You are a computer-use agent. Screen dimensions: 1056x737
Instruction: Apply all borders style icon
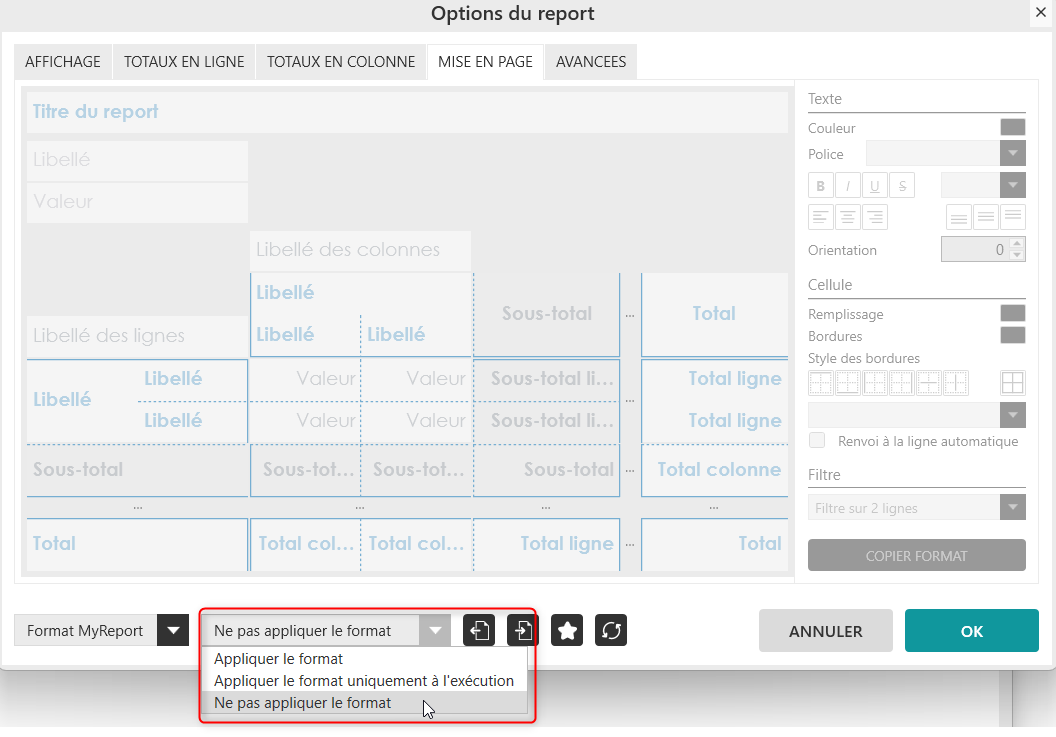coord(1013,382)
